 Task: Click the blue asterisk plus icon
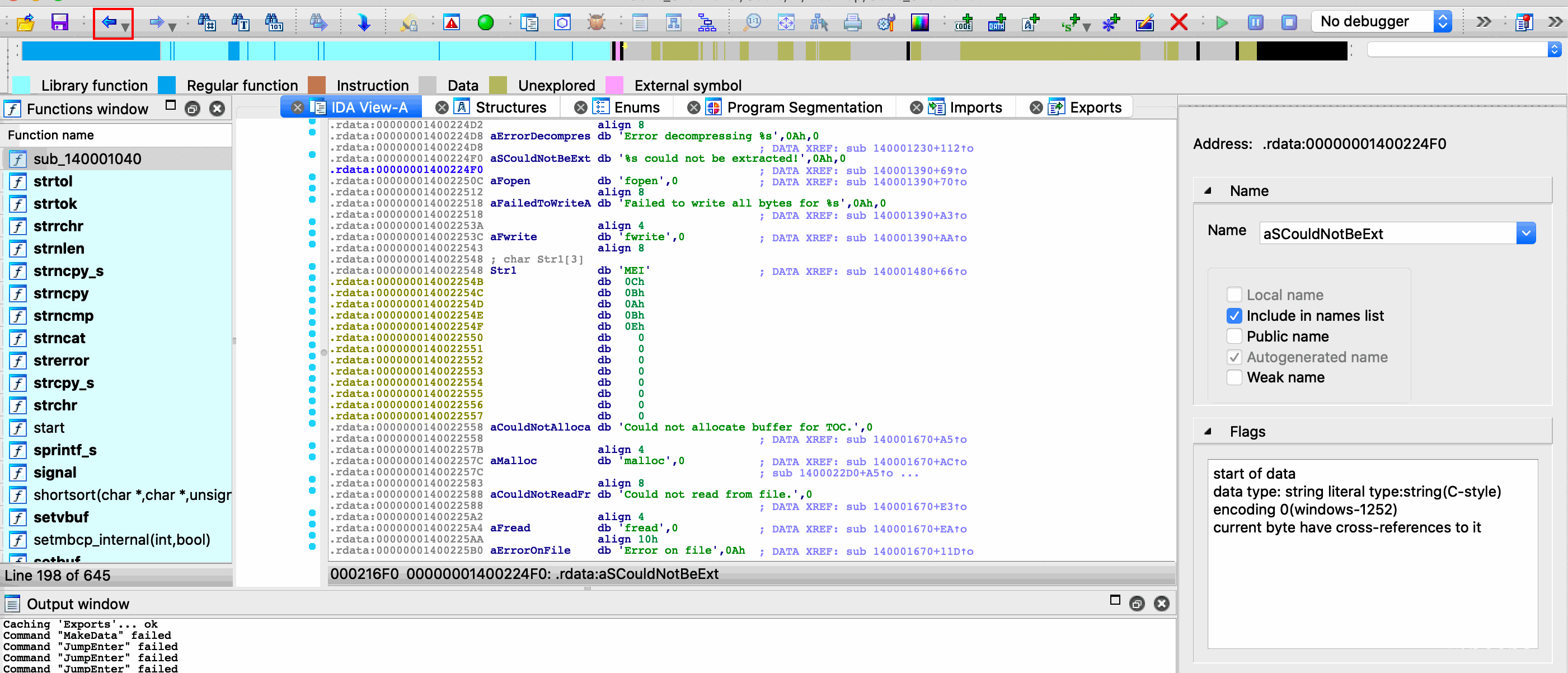click(1111, 22)
